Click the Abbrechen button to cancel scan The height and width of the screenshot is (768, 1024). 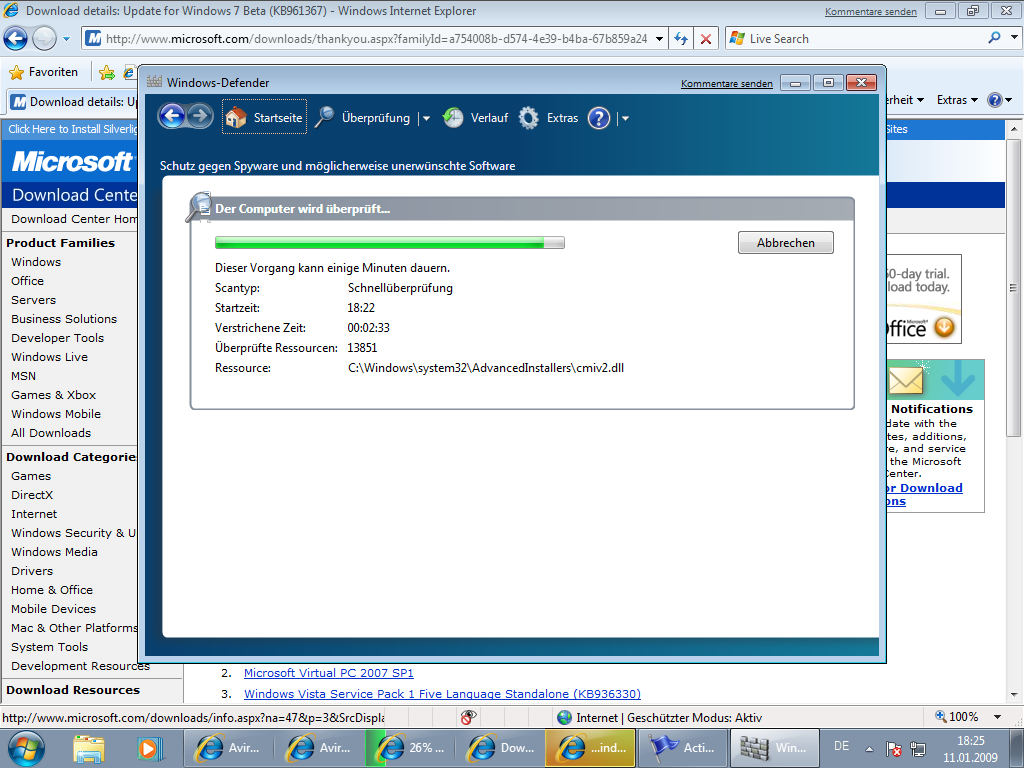click(x=785, y=242)
